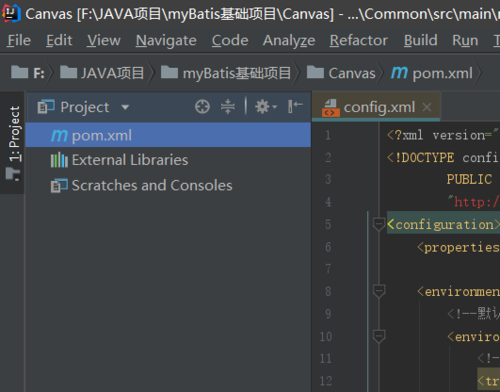This screenshot has width=500, height=392.
Task: Open the Analyze menu
Action: pos(289,41)
